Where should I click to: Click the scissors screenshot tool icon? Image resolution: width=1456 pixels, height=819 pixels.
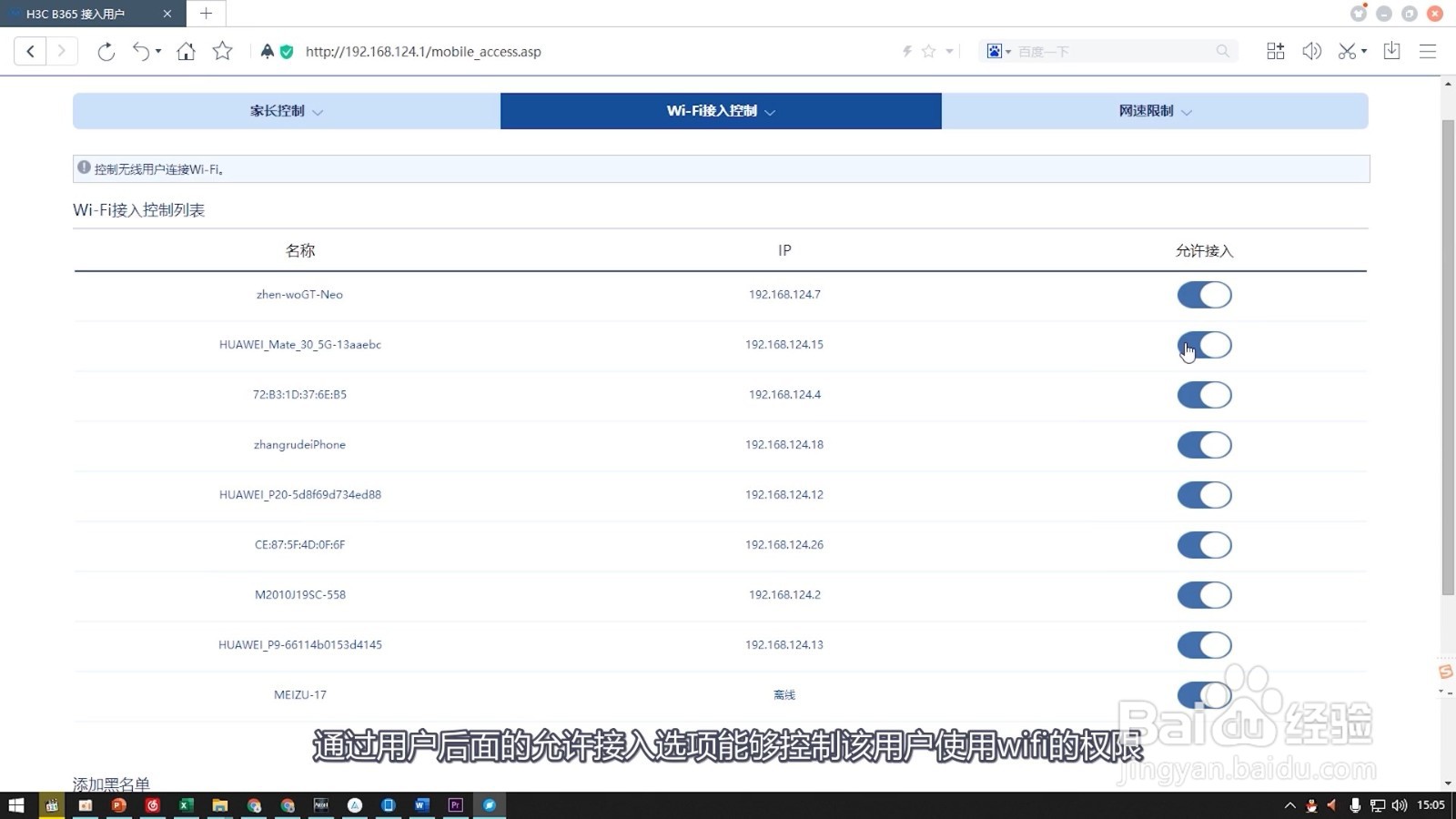coord(1347,51)
